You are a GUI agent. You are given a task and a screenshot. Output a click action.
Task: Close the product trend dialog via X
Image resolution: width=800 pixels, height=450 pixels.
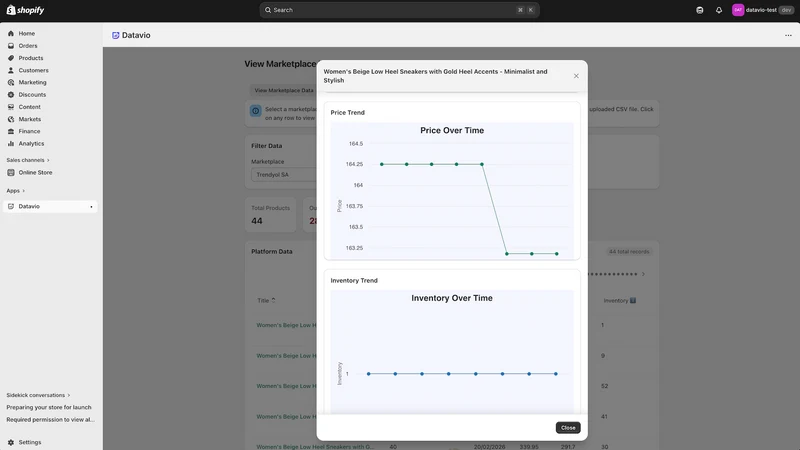(576, 76)
